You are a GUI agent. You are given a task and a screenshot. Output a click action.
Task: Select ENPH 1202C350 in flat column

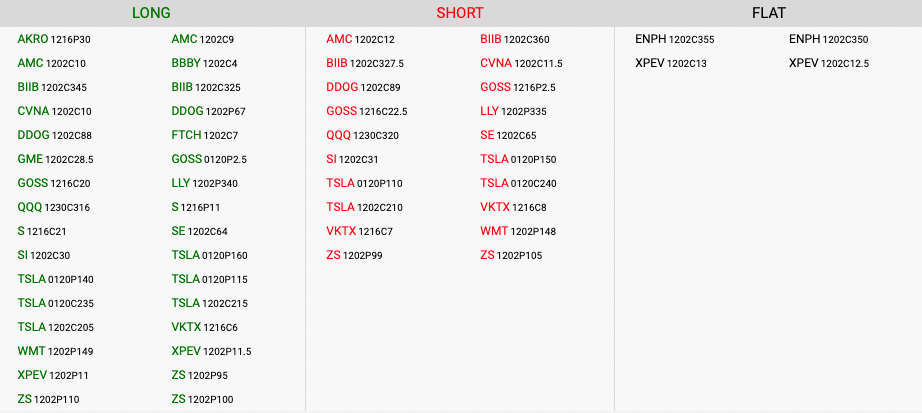828,39
